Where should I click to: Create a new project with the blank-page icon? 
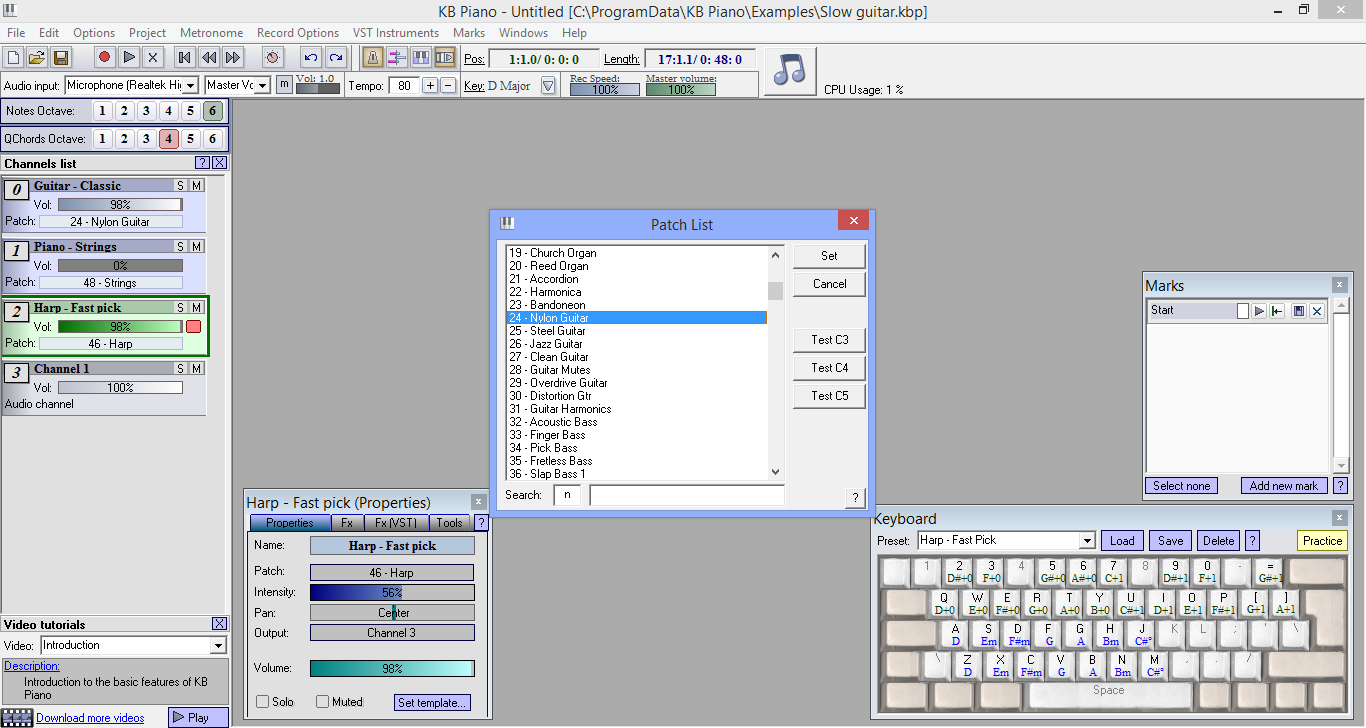[x=14, y=58]
